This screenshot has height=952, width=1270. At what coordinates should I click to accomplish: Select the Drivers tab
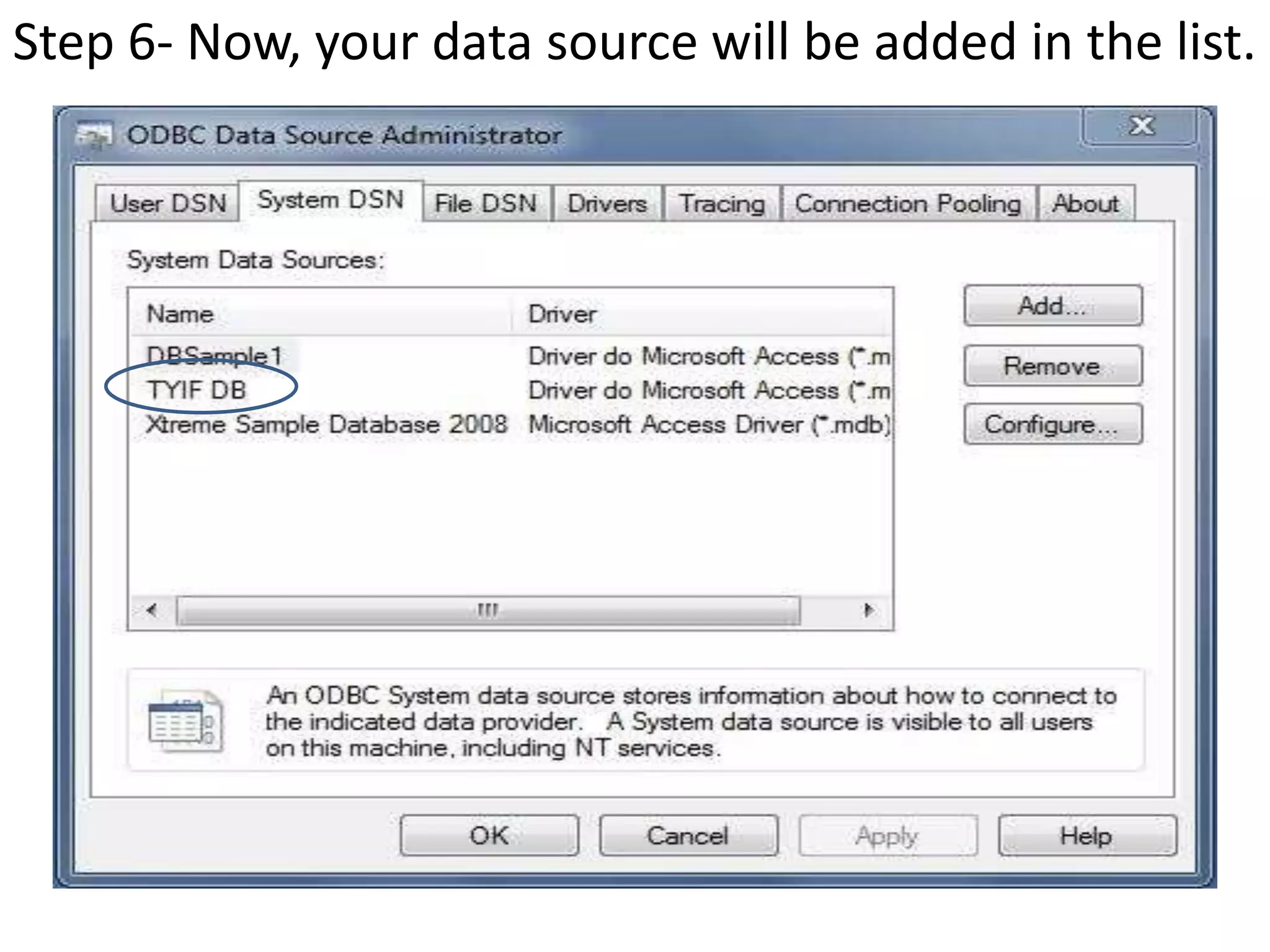click(606, 204)
